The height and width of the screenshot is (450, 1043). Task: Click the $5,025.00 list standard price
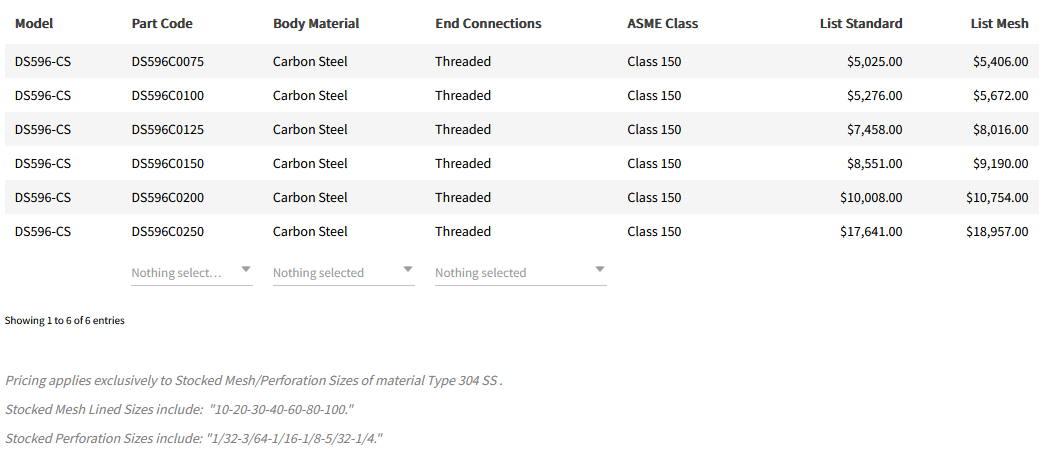[x=874, y=61]
